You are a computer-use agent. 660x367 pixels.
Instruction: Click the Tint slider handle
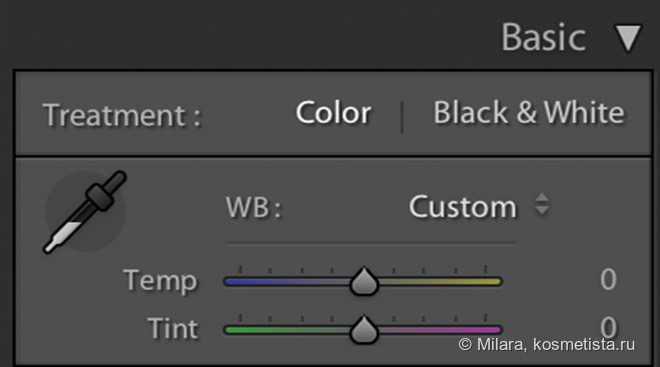click(364, 330)
